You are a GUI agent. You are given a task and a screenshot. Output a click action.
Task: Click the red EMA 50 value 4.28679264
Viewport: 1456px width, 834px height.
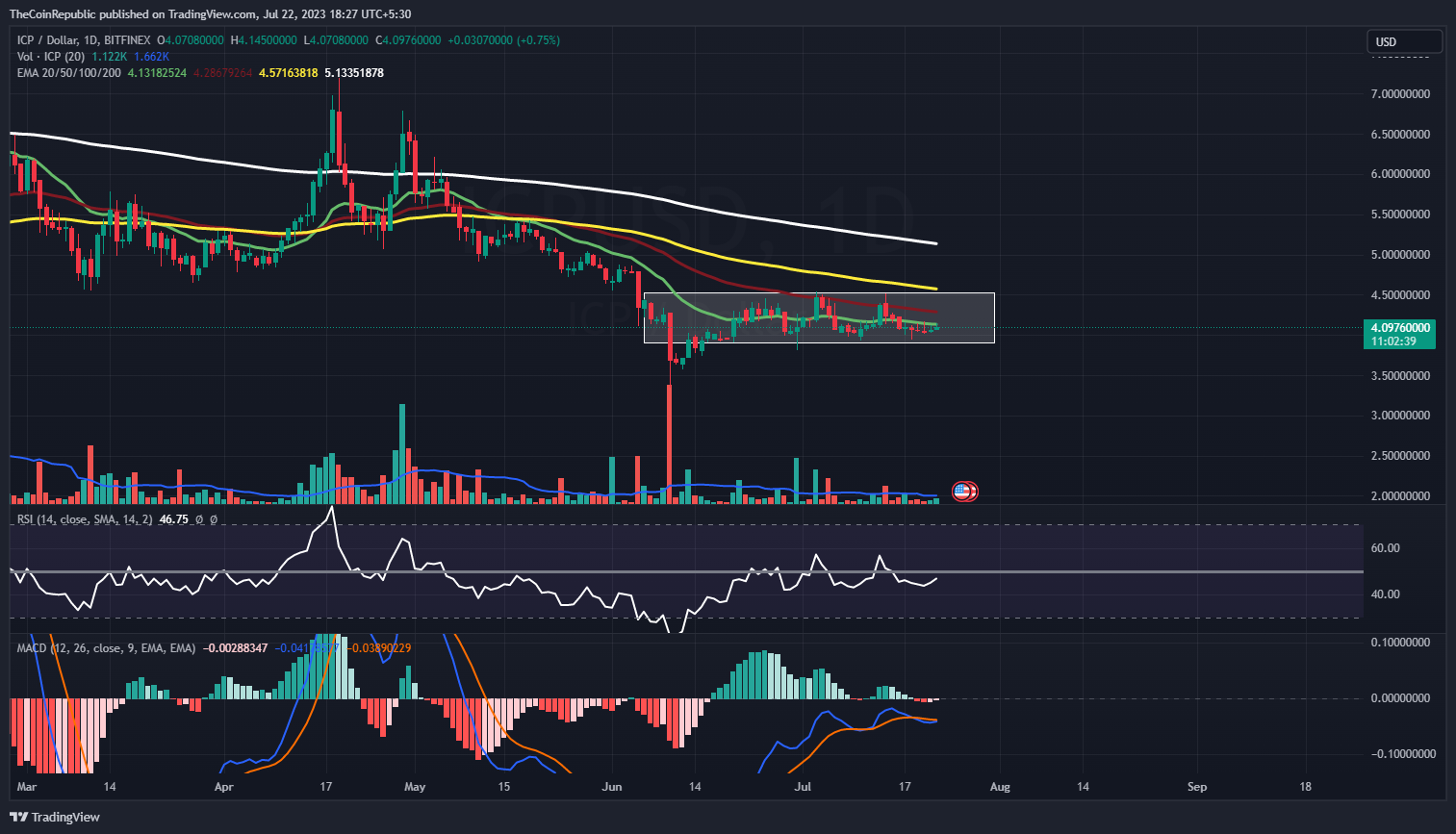pyautogui.click(x=223, y=73)
